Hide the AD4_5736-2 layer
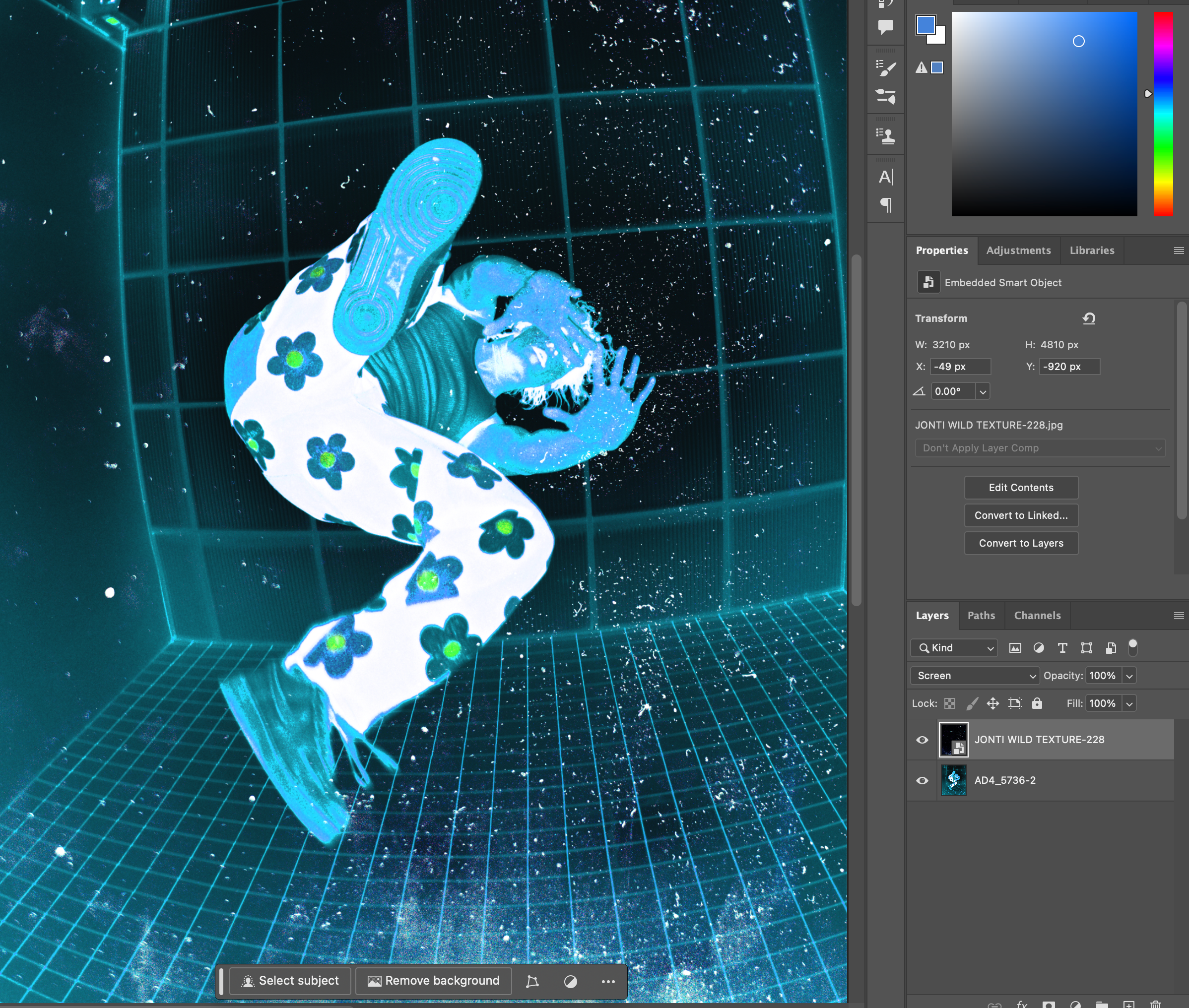The height and width of the screenshot is (1008, 1189). (x=922, y=781)
